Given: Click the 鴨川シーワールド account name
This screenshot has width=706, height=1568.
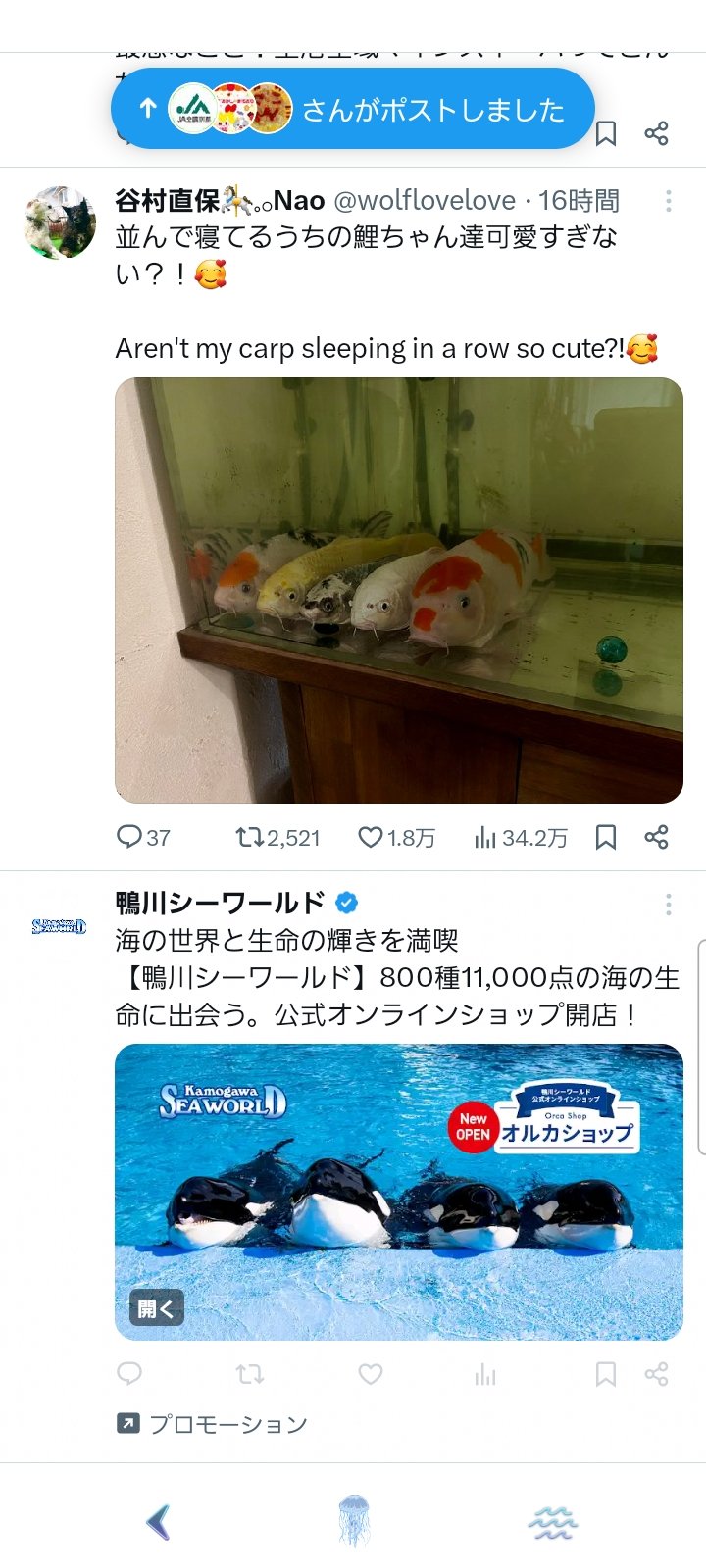Looking at the screenshot, I should click(x=220, y=903).
